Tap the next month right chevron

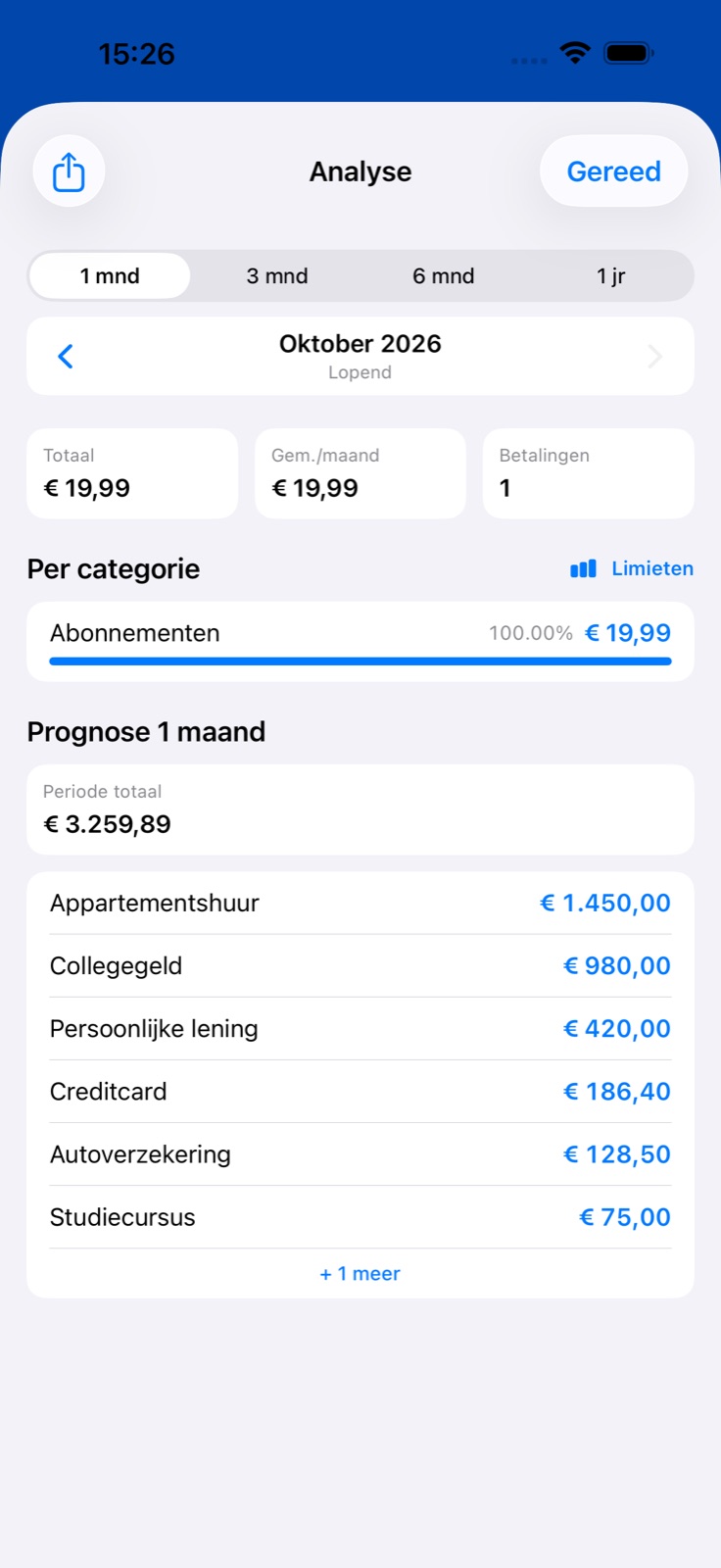click(x=655, y=356)
